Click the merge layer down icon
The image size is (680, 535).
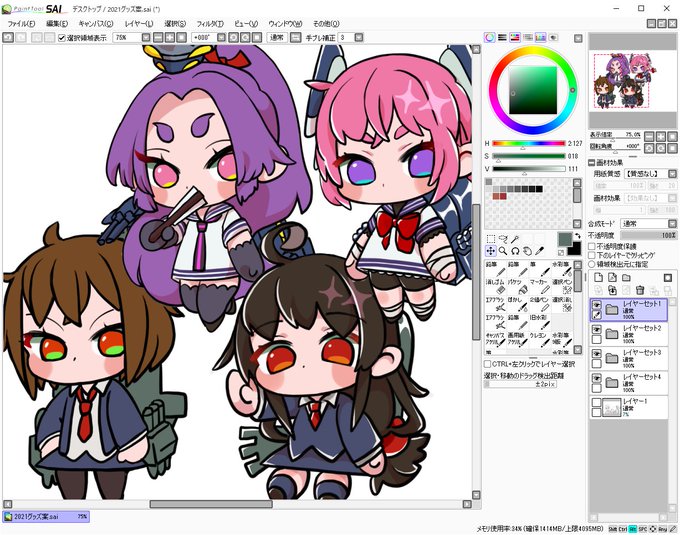612,290
